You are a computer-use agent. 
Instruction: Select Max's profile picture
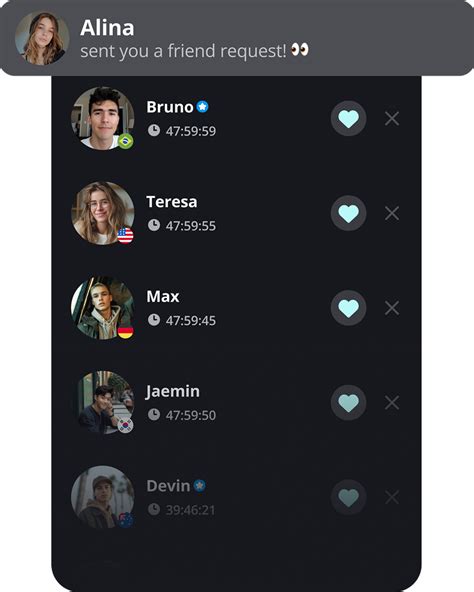(x=103, y=308)
